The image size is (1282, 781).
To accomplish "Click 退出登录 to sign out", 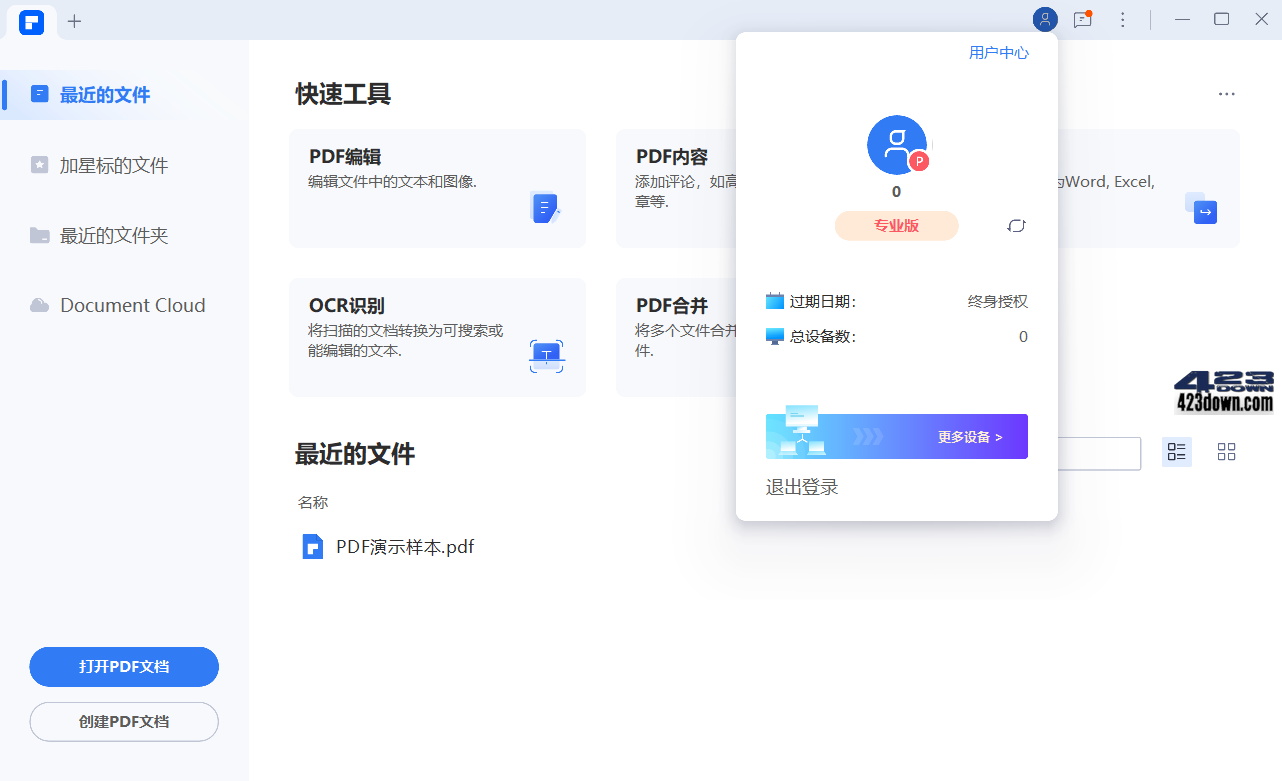I will [803, 487].
